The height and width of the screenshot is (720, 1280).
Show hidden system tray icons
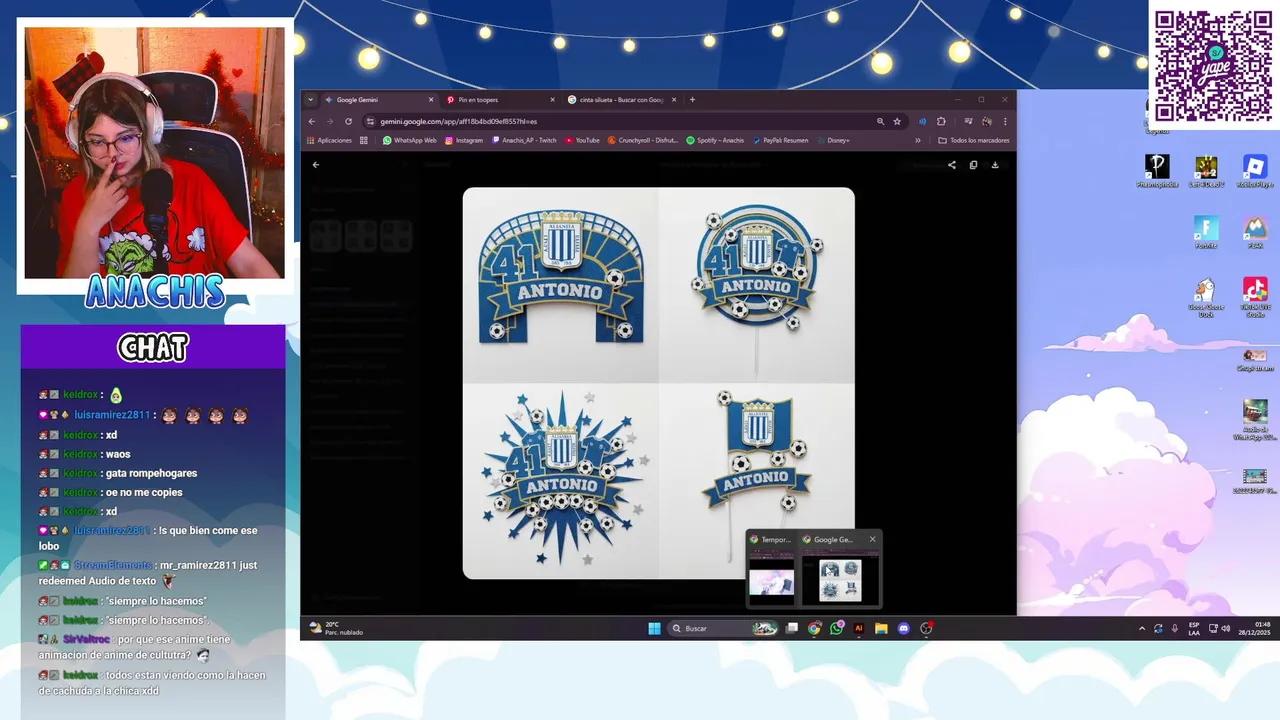[1142, 628]
